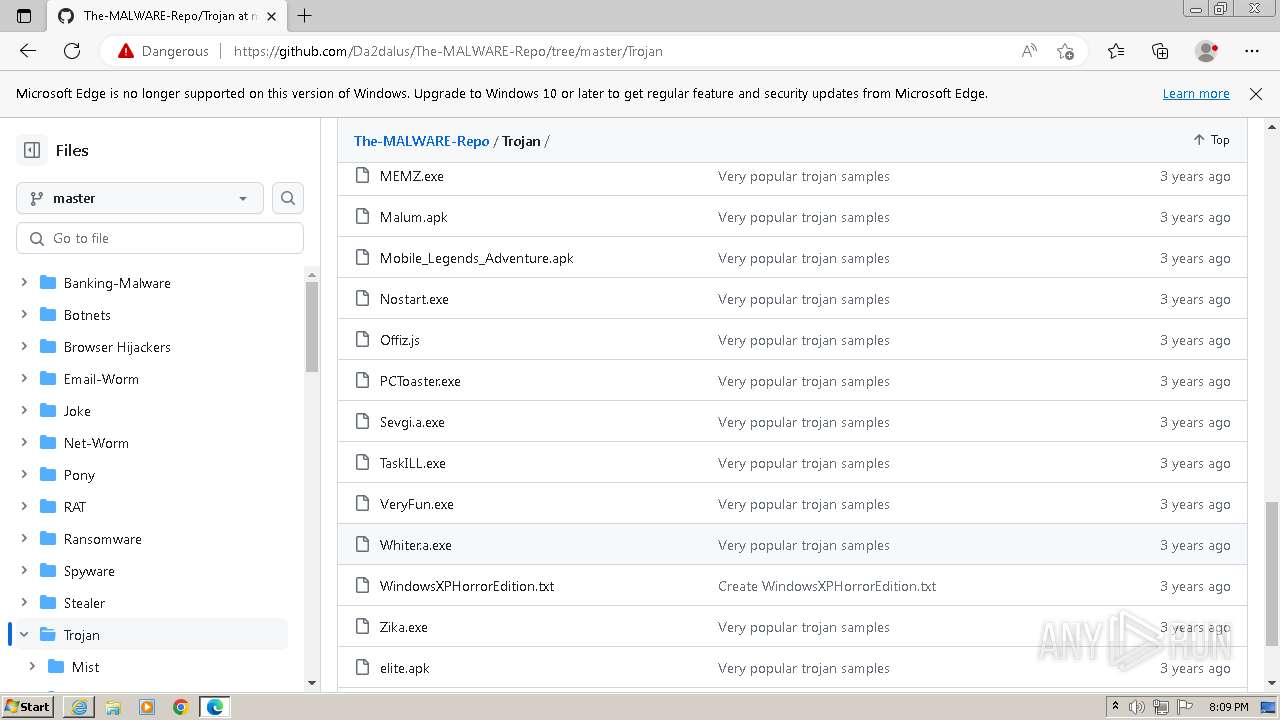Expand the Email-Worm folder chevron
Viewport: 1280px width, 720px height.
coord(24,379)
